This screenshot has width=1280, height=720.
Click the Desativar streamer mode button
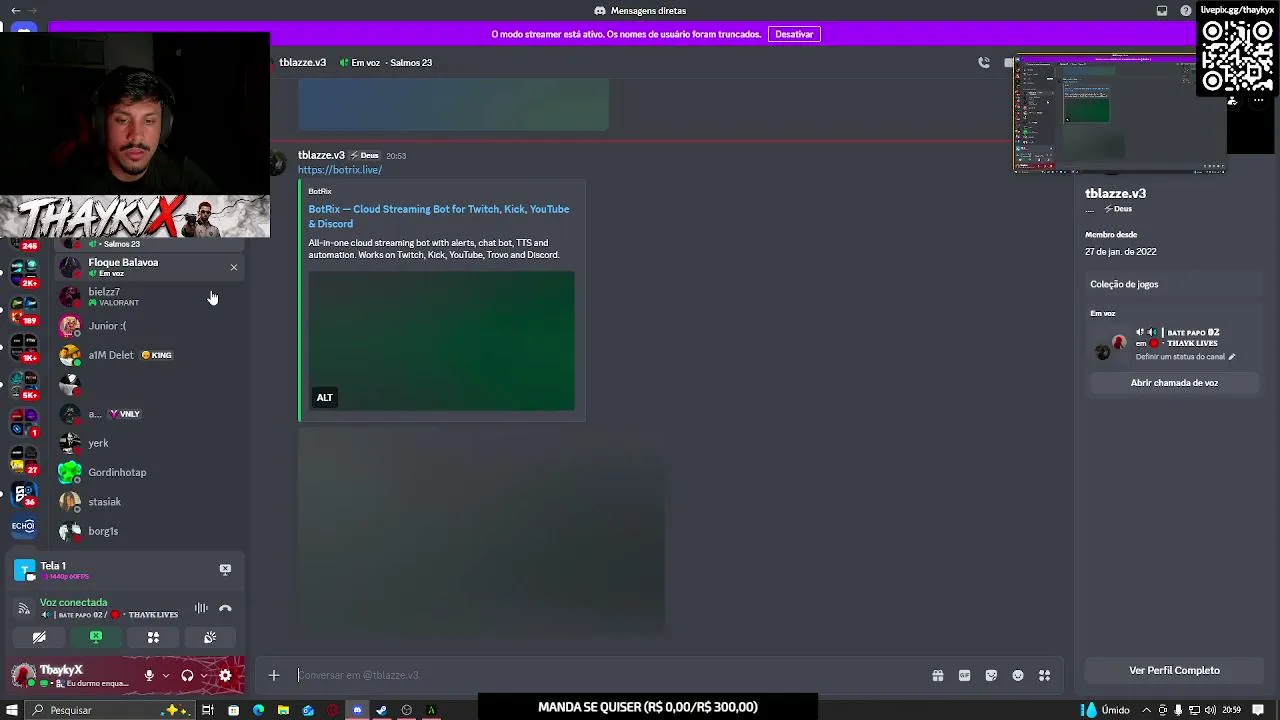coord(794,34)
